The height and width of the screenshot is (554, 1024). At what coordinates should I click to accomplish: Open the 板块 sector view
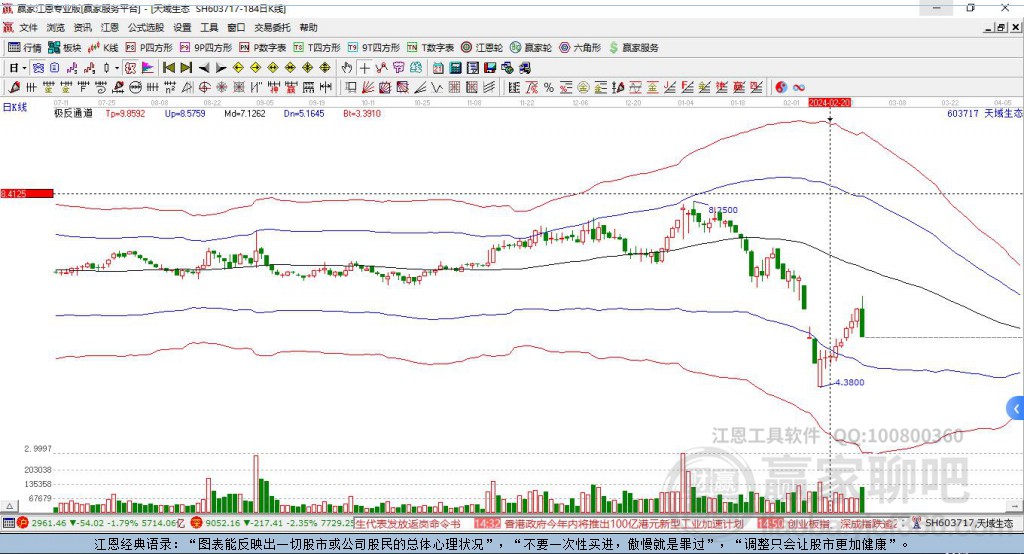pyautogui.click(x=65, y=48)
